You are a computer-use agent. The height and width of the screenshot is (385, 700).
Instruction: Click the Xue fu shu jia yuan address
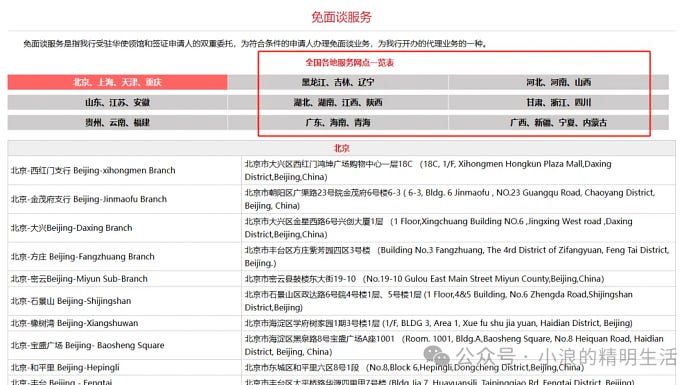point(458,323)
